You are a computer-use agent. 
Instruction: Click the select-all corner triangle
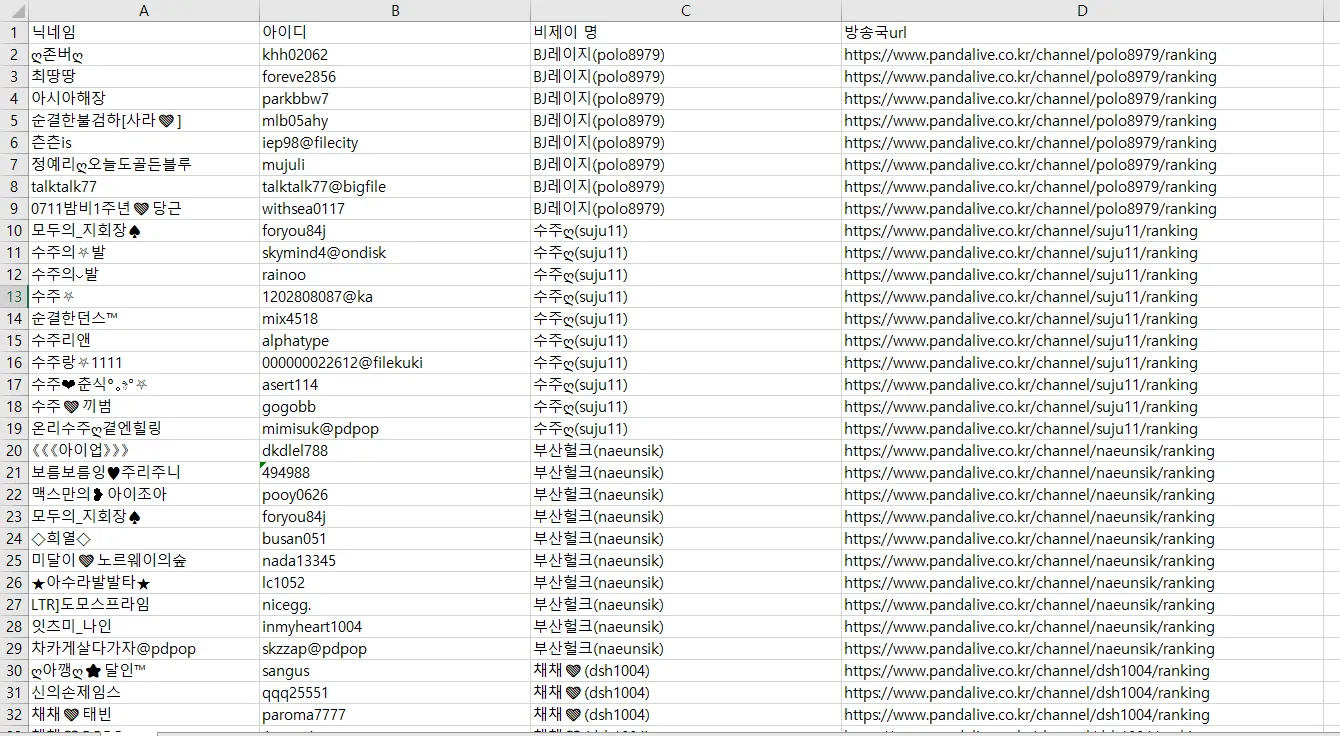(14, 11)
